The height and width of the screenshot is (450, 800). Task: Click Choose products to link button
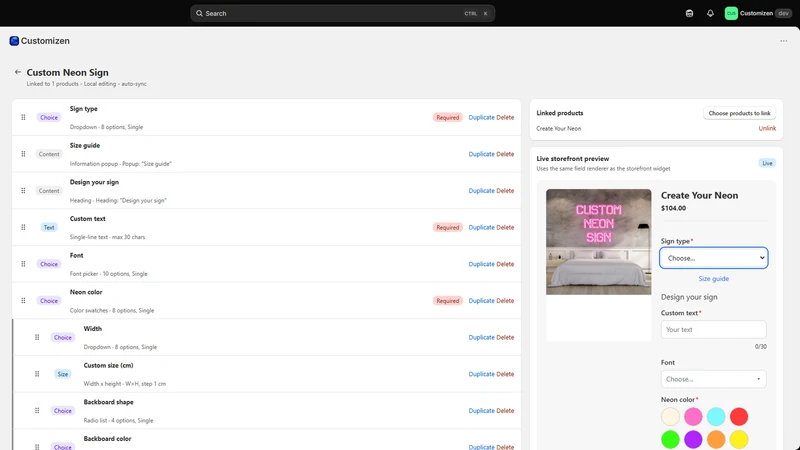coord(739,113)
